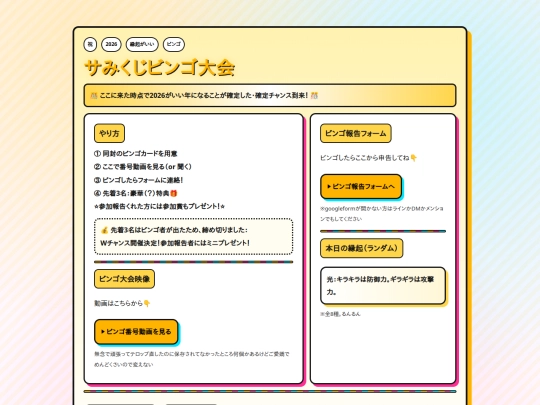This screenshot has width=540, height=405.
Task: Click the party popper icon at the banner end
Action: (x=314, y=95)
